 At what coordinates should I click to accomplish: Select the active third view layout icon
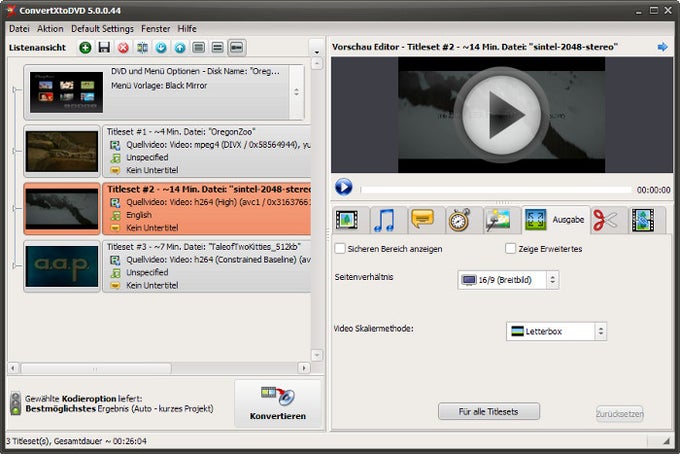(x=237, y=47)
